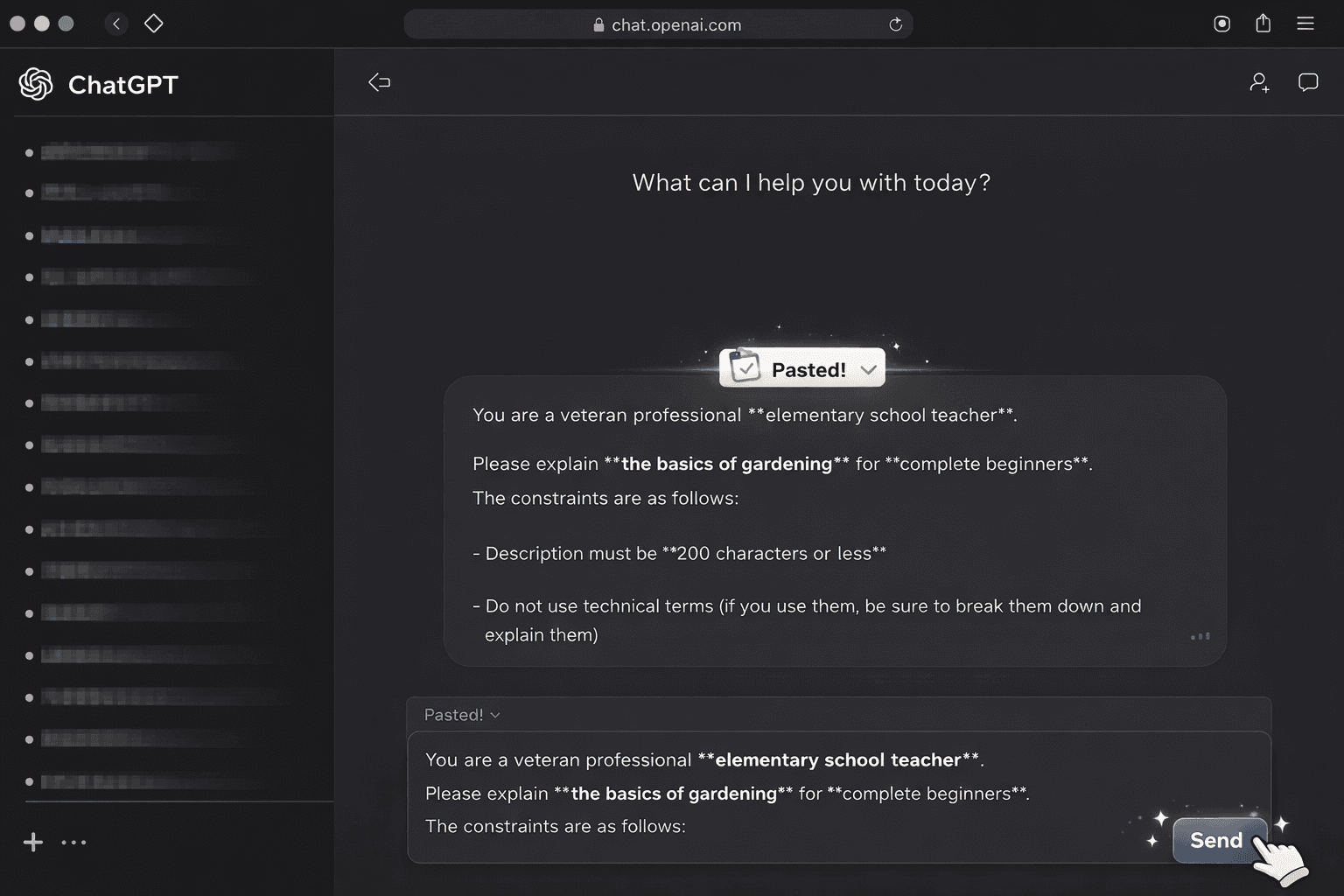
Task: Click the diamond icon in the title bar
Action: (x=154, y=24)
